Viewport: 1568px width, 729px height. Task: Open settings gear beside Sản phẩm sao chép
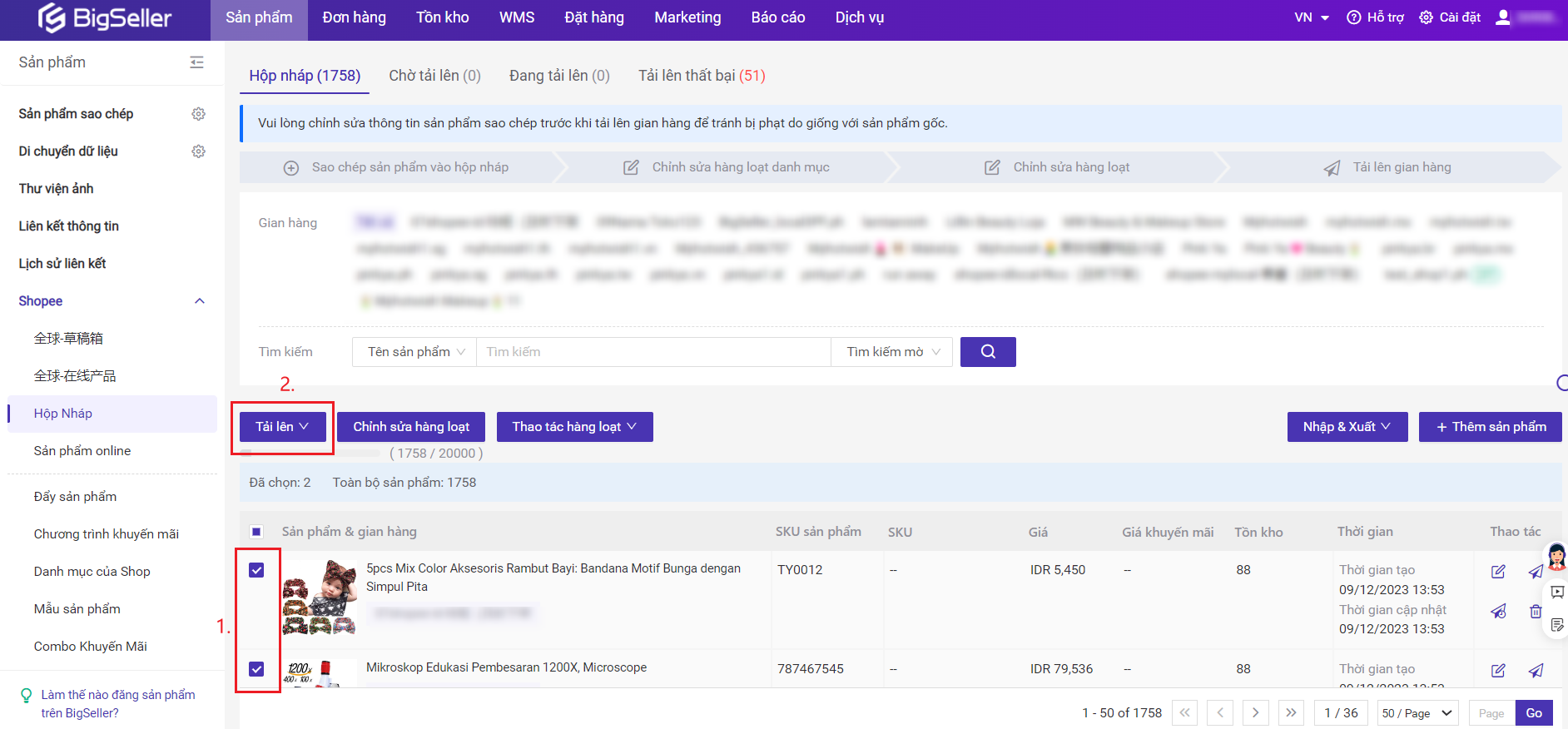(198, 114)
